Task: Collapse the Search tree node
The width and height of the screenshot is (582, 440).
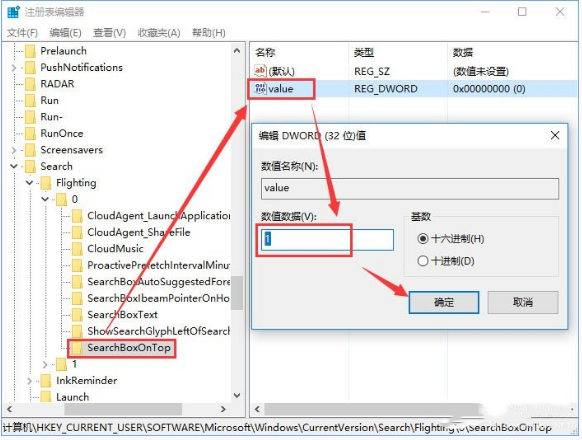Action: [x=14, y=166]
